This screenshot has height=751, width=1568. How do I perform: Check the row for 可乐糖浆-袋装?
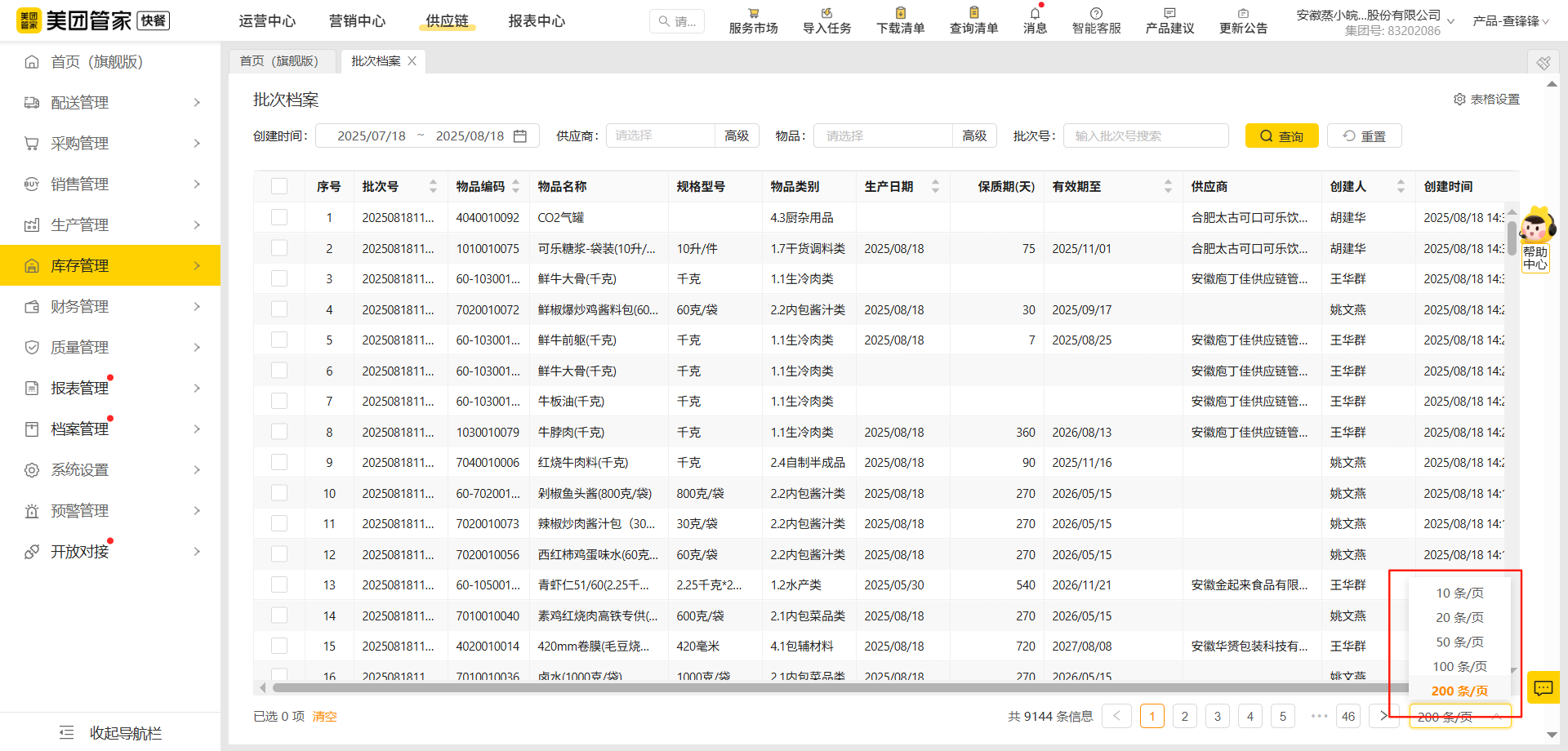(x=279, y=247)
